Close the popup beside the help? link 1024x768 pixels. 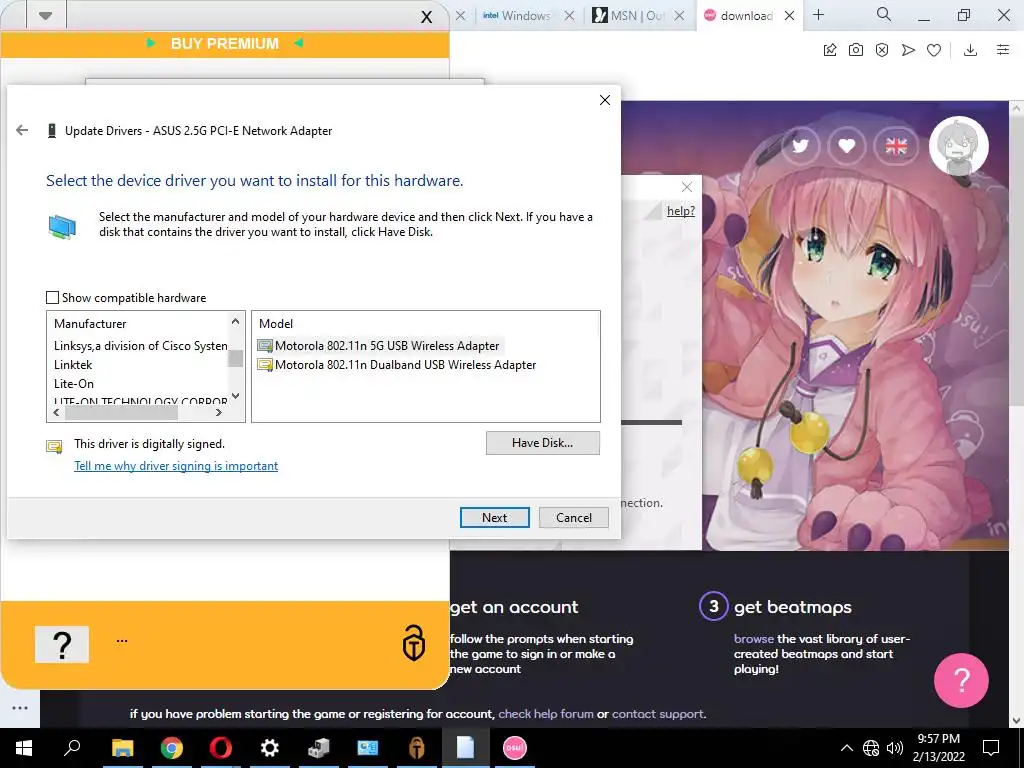(686, 187)
